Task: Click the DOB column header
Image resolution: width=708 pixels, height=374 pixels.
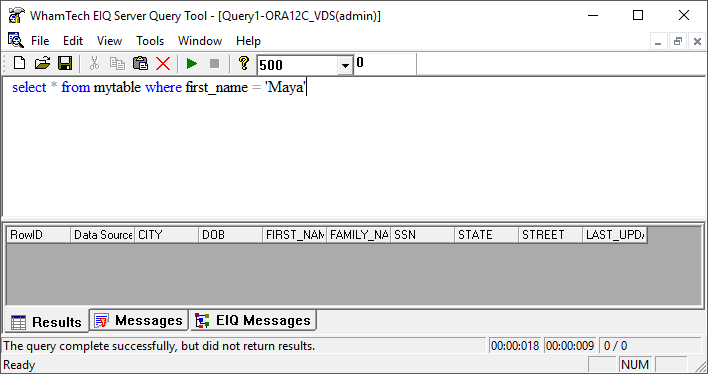Action: (x=231, y=235)
